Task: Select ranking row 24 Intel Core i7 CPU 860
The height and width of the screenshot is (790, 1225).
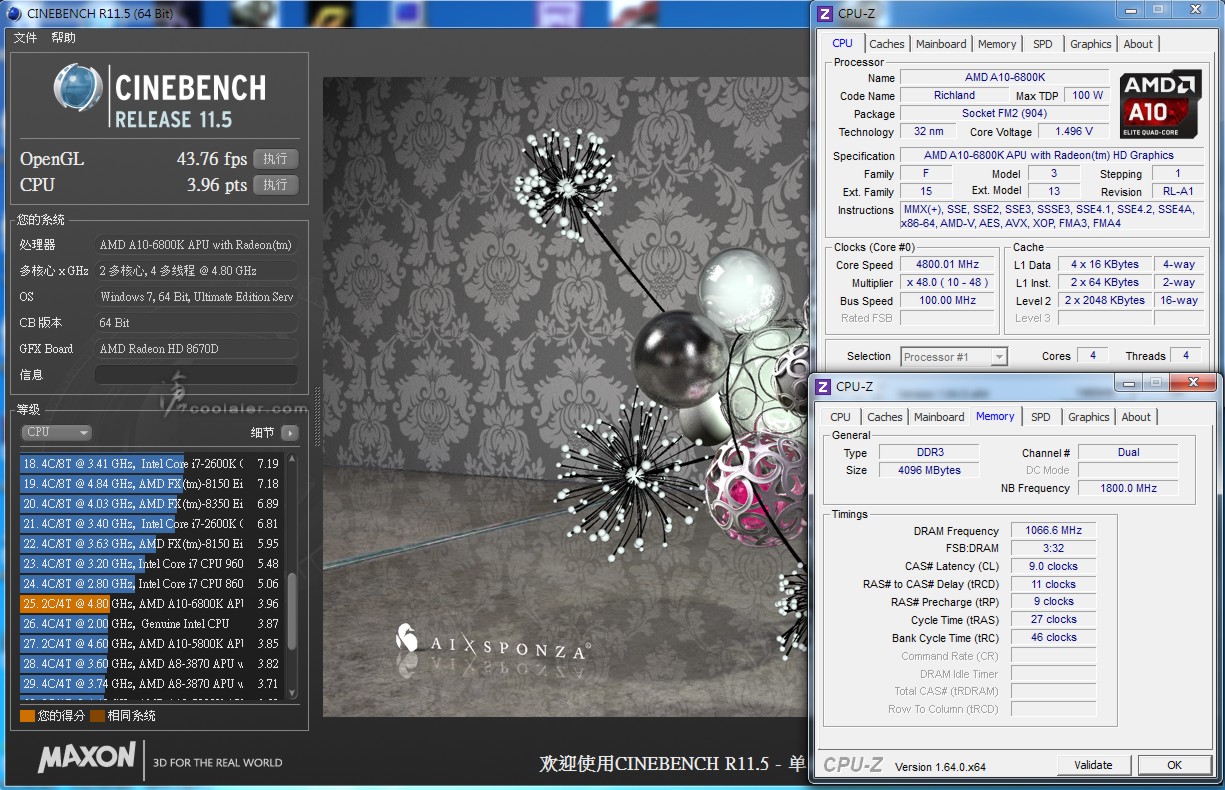Action: pyautogui.click(x=152, y=584)
